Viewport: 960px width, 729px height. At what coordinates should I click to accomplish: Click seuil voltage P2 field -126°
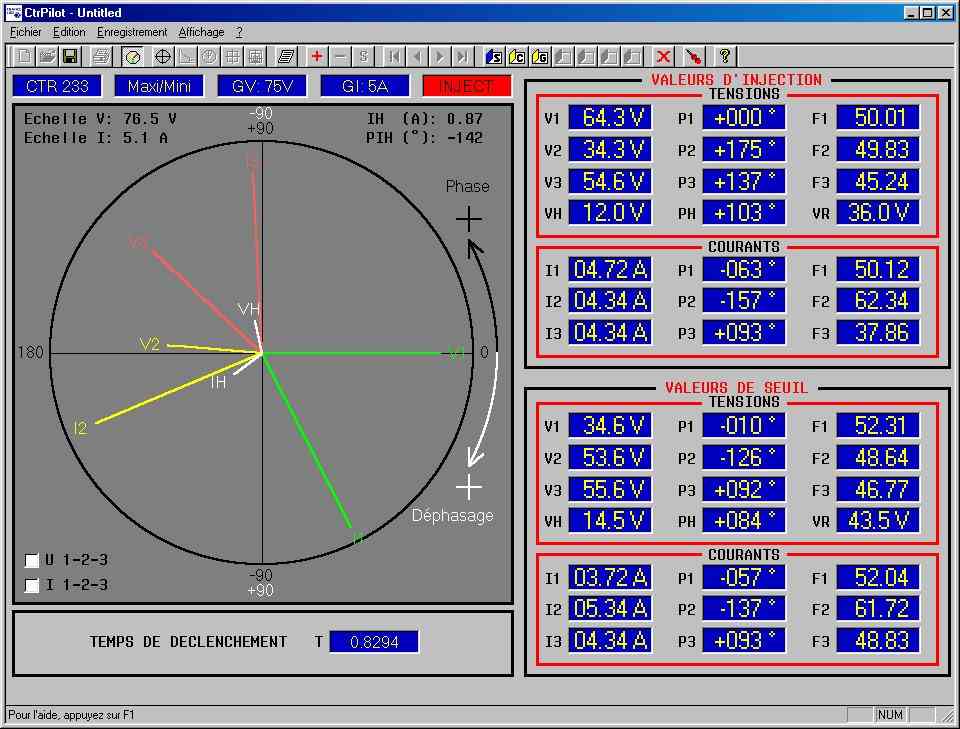point(744,457)
